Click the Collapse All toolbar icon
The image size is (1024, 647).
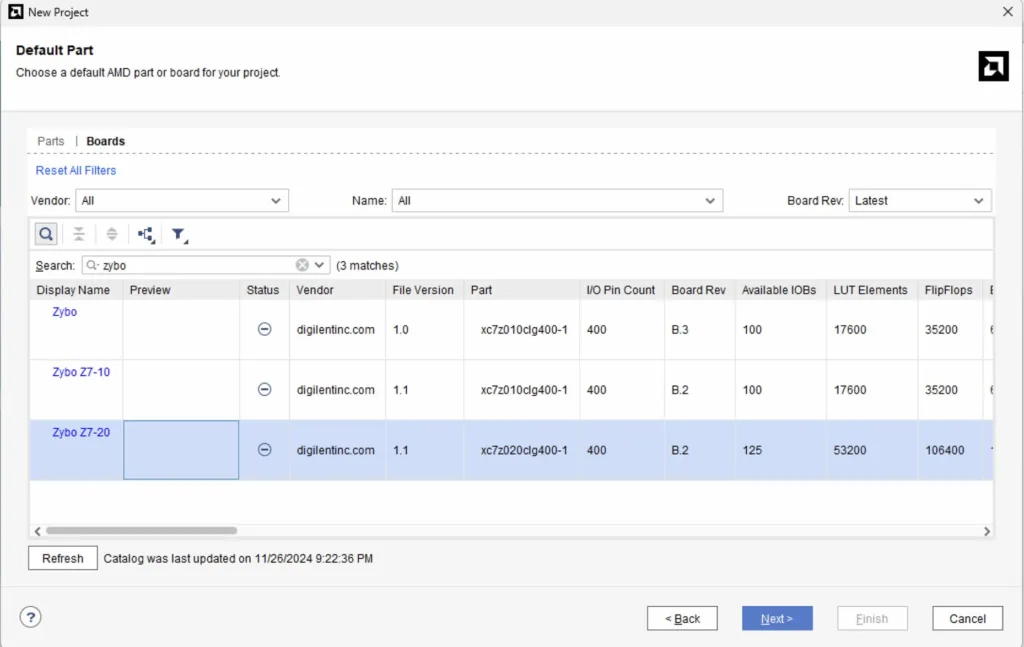tap(79, 234)
